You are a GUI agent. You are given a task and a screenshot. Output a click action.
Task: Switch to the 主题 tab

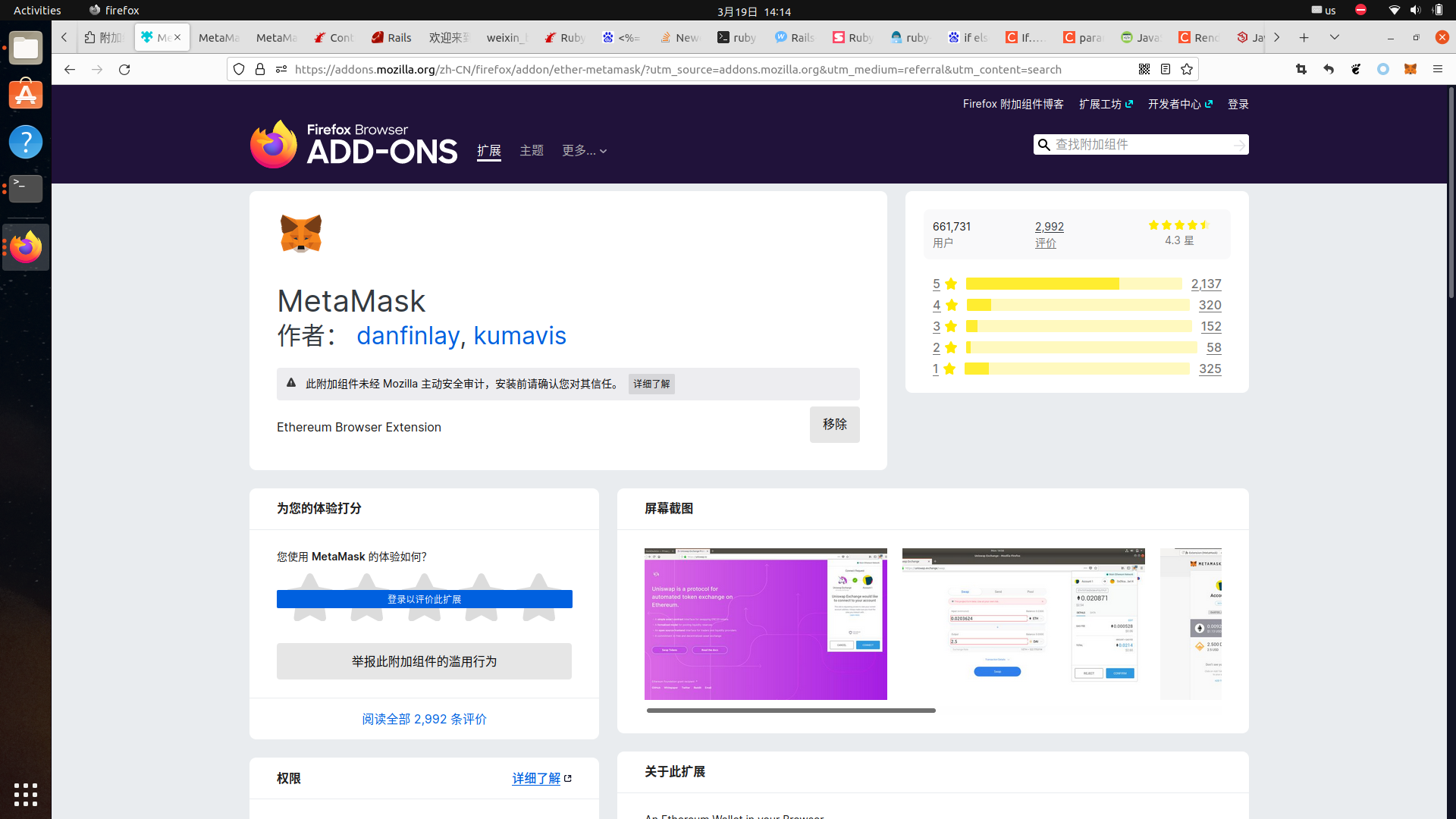coord(531,151)
